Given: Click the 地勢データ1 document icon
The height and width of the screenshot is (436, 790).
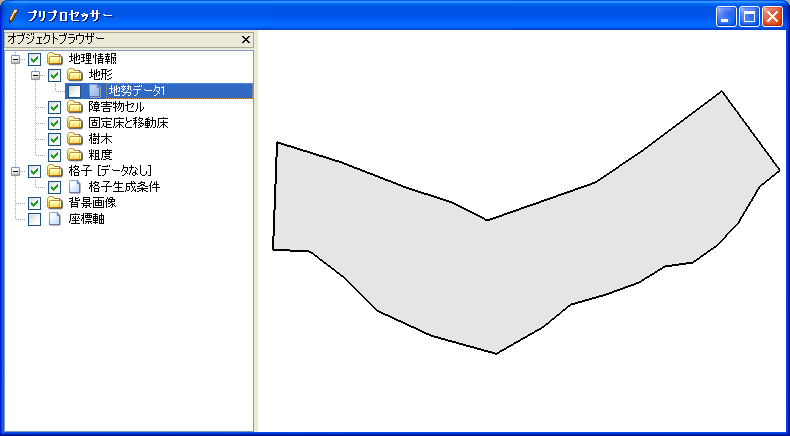Looking at the screenshot, I should [94, 91].
